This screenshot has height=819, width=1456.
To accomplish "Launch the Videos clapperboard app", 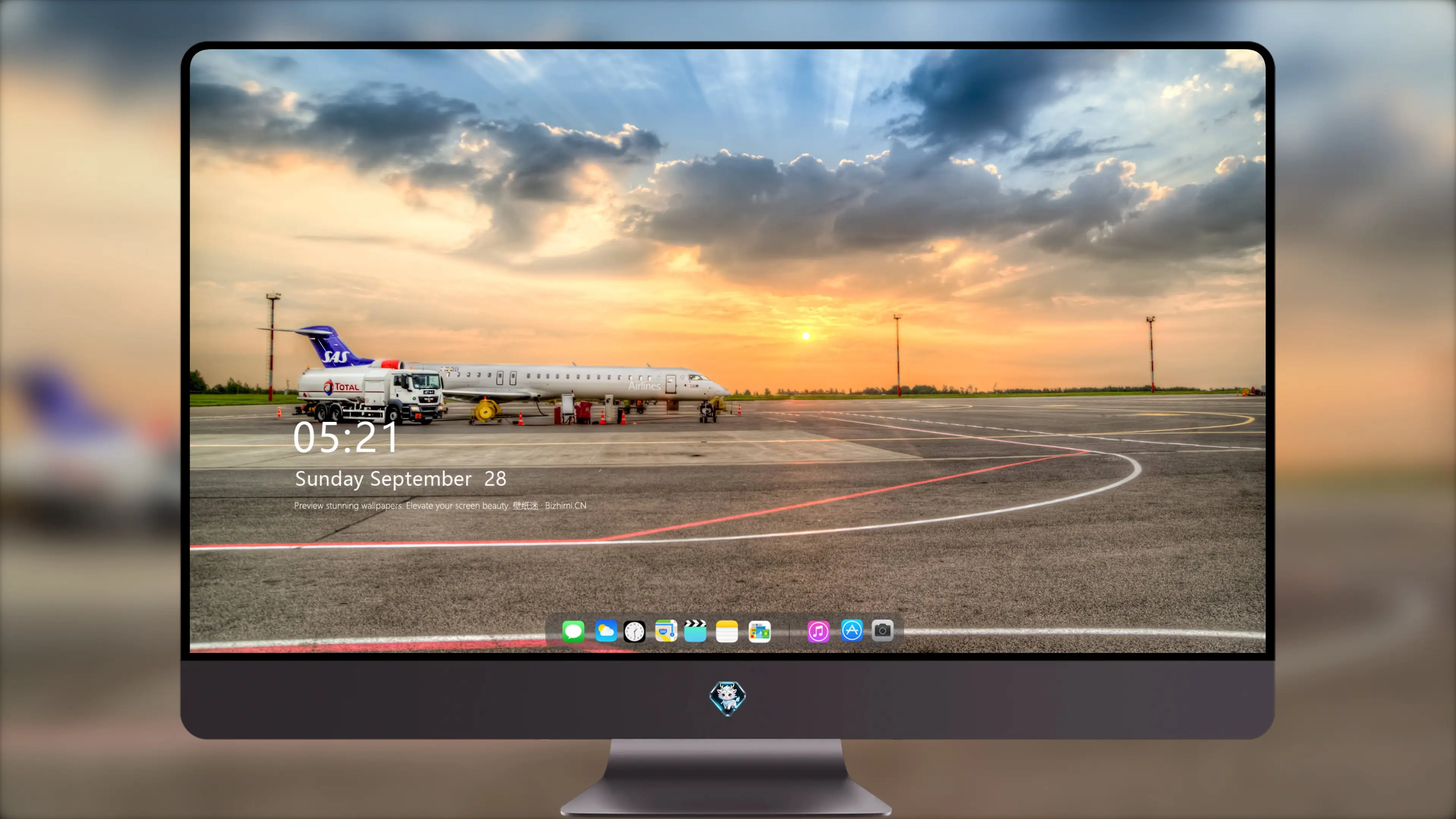I will click(x=695, y=631).
